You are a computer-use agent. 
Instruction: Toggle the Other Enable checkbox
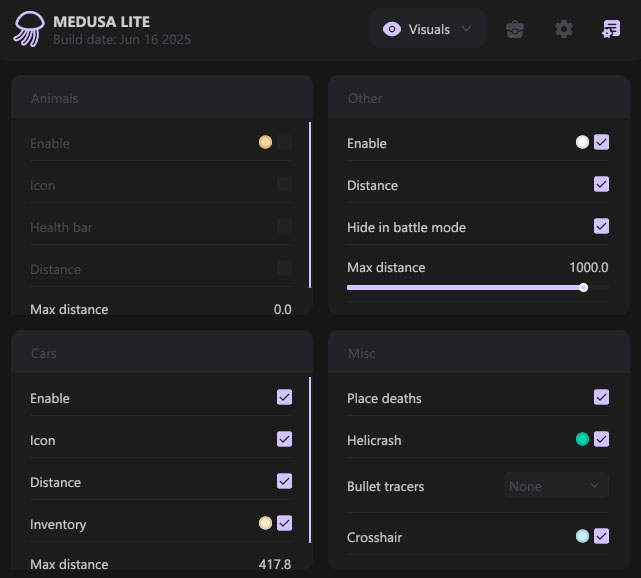click(x=601, y=143)
